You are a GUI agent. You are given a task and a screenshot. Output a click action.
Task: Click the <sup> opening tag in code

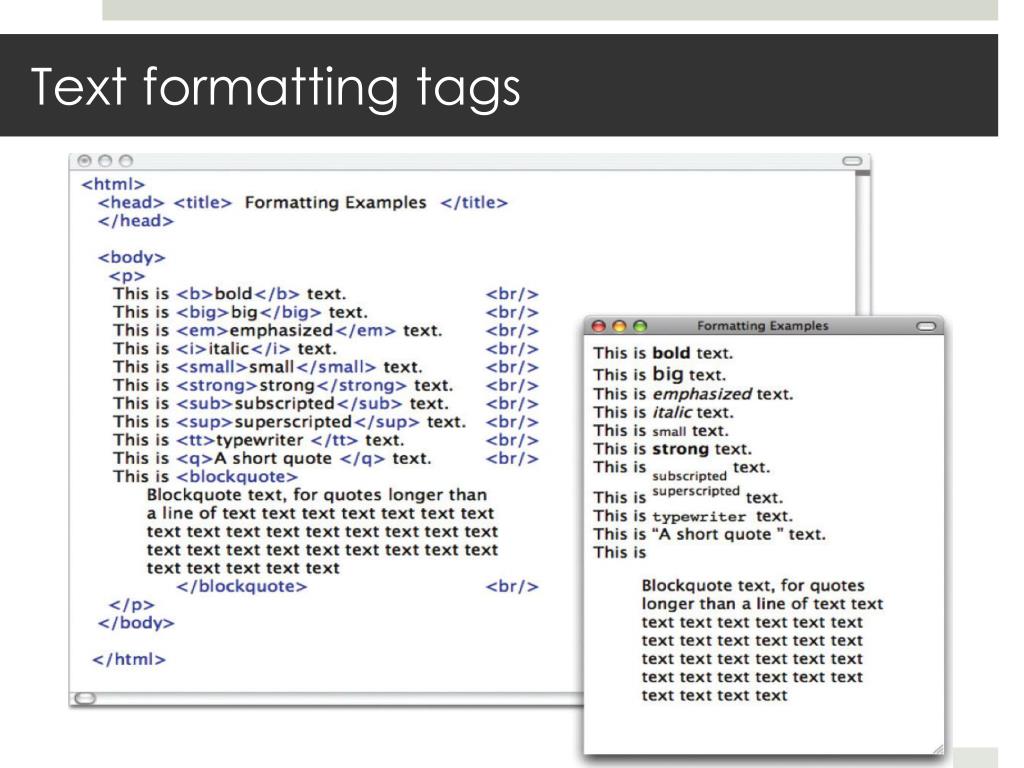205,422
